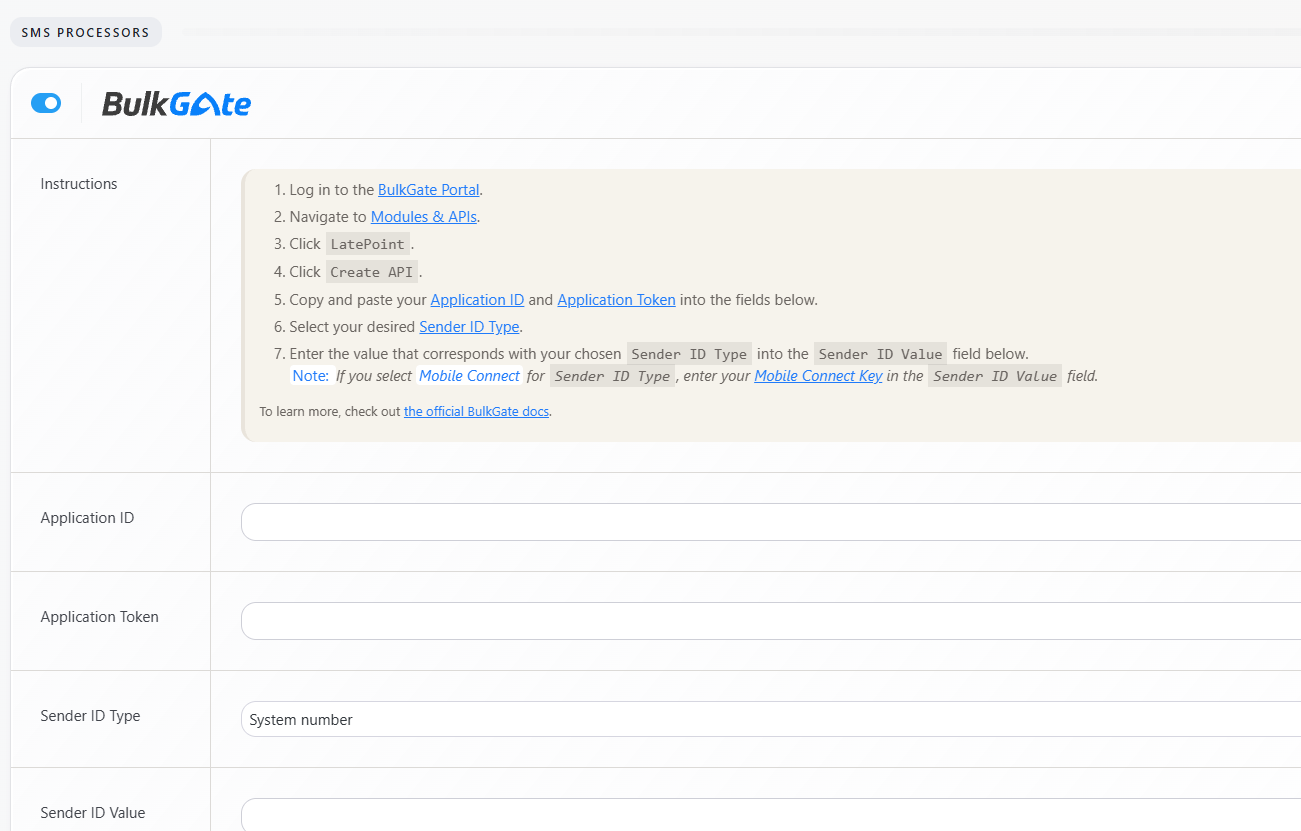
Task: Click into the Application ID input field
Action: point(770,522)
